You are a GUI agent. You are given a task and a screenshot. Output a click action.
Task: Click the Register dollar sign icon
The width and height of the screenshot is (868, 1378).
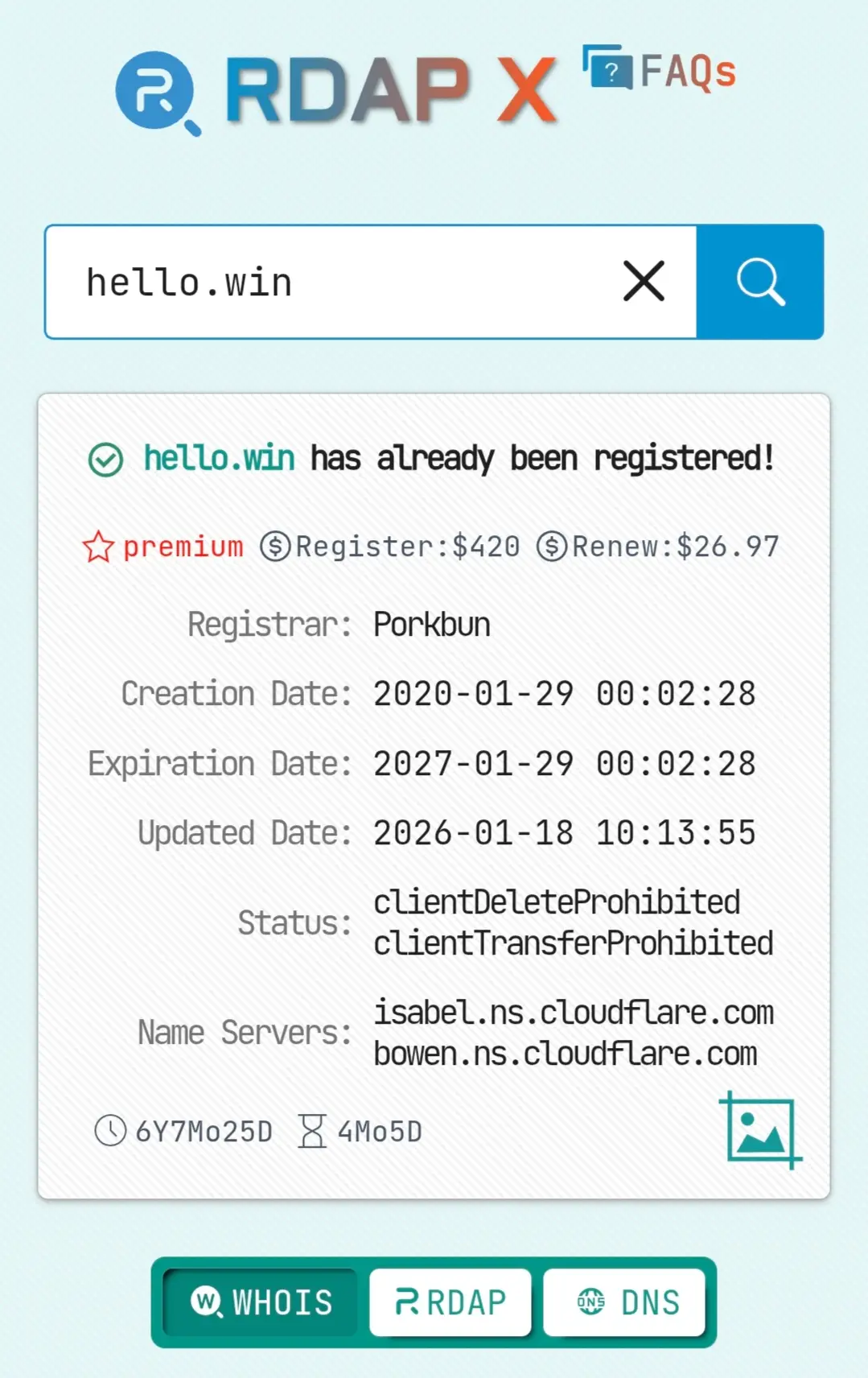[275, 547]
